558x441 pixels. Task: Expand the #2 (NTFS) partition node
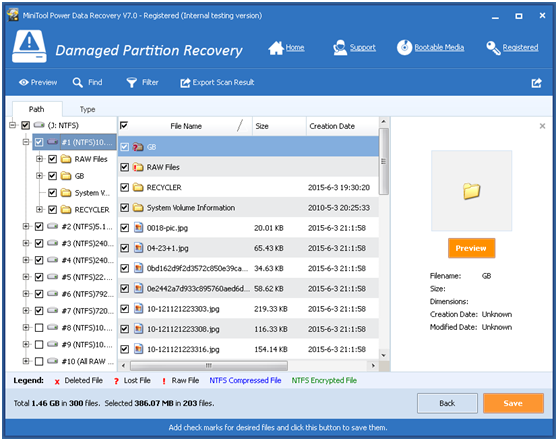[x=26, y=226]
